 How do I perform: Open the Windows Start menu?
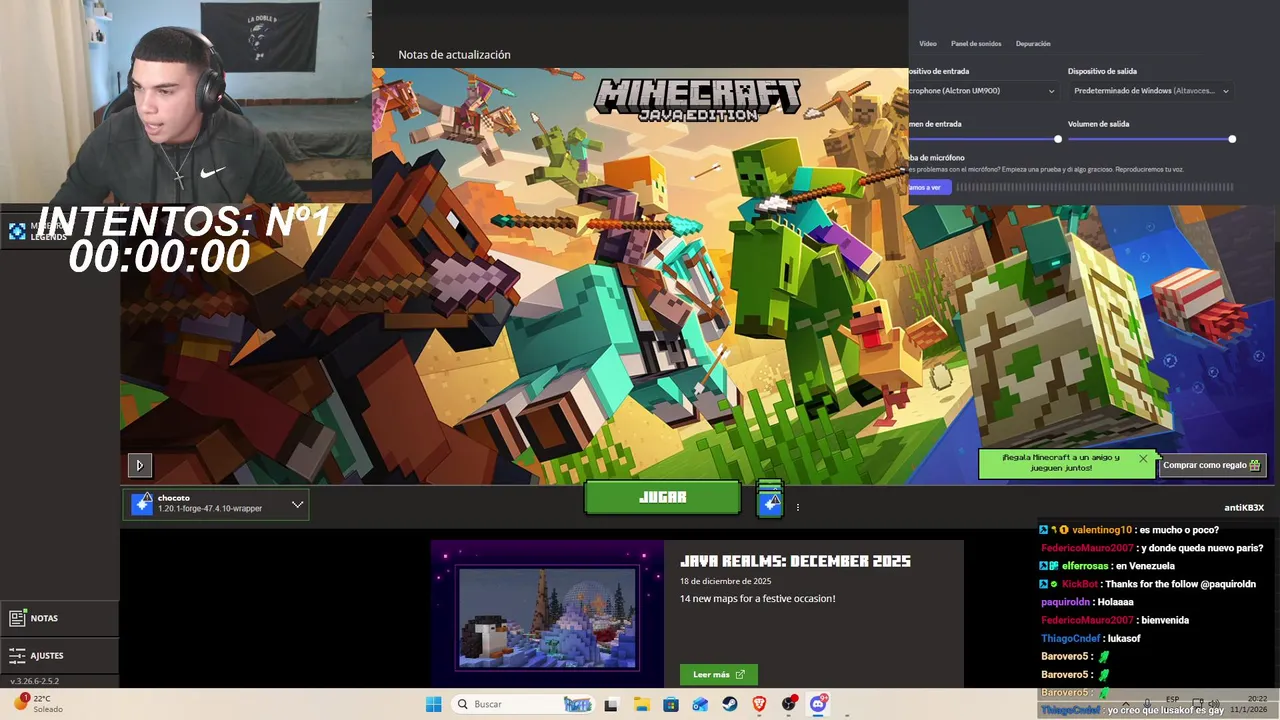click(x=433, y=704)
